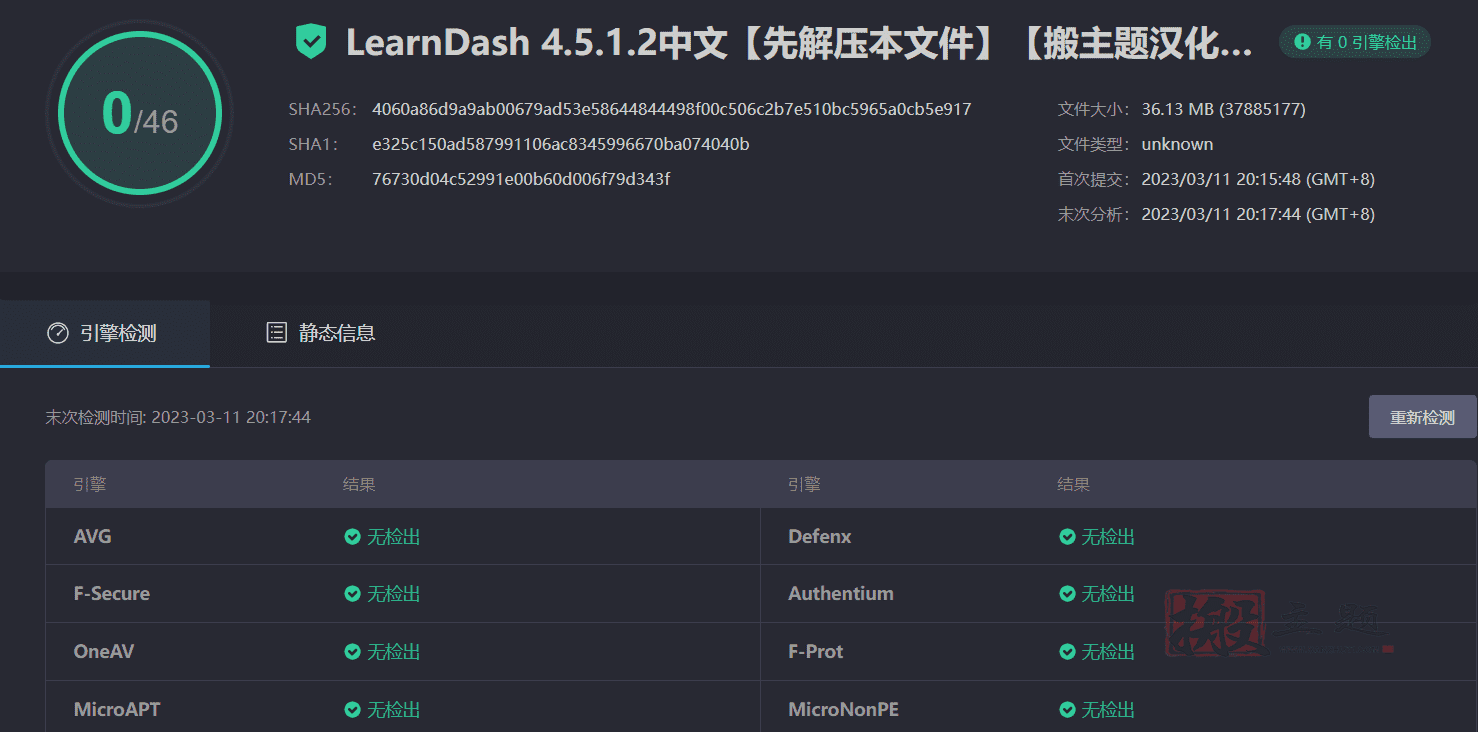
Task: Click the OneAV engine name
Action: click(104, 652)
